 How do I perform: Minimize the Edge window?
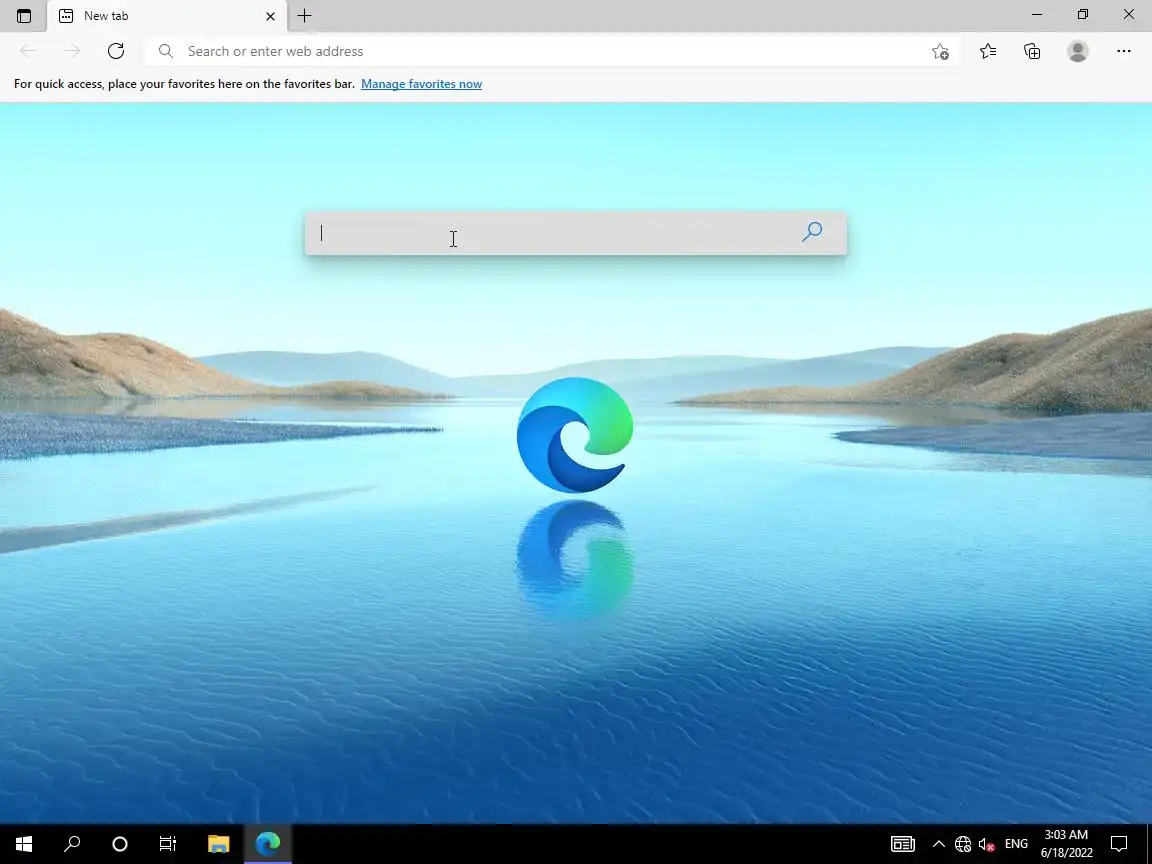pyautogui.click(x=1037, y=15)
